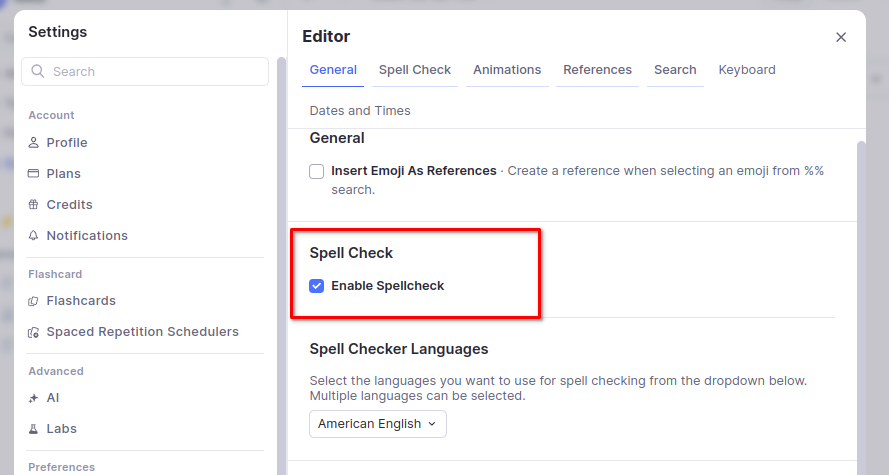Click the Spaced Repetition Schedulers icon
The width and height of the screenshot is (889, 475).
tap(34, 332)
